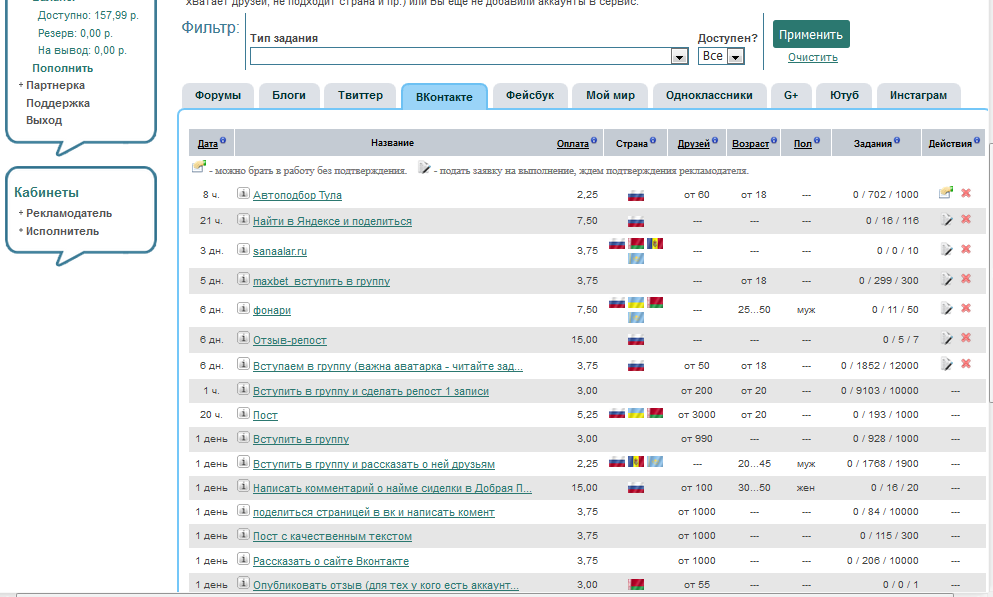Screen dimensions: 993x597
Task: Open the Пост с качественным текстом task
Action: coord(332,536)
